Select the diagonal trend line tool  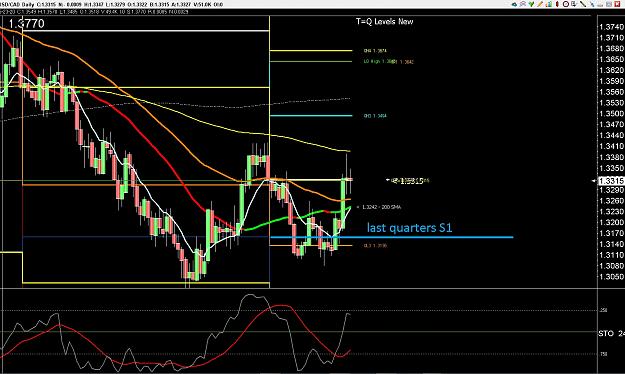tap(583, 4)
